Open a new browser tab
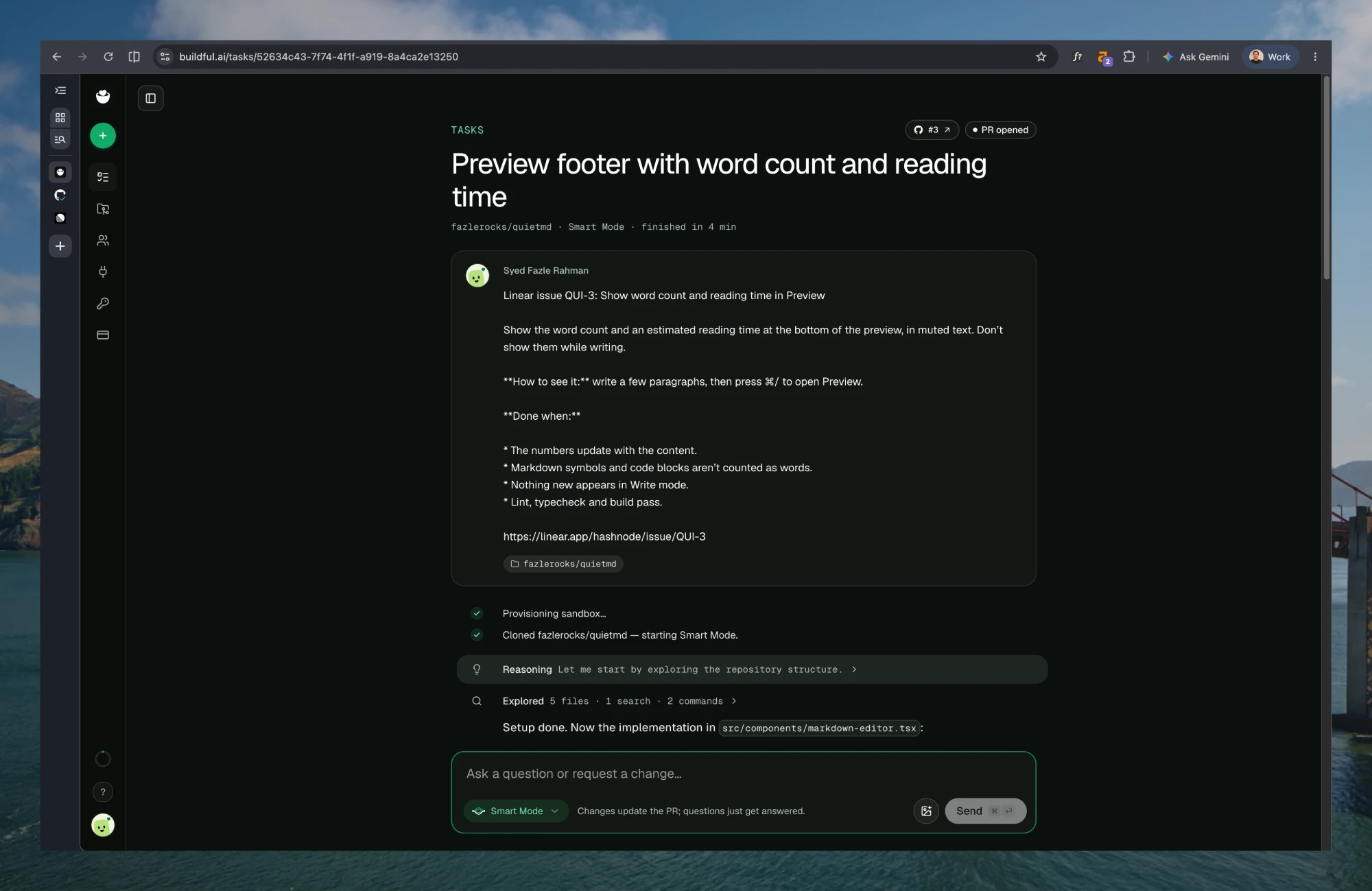Image resolution: width=1372 pixels, height=891 pixels. pos(60,246)
